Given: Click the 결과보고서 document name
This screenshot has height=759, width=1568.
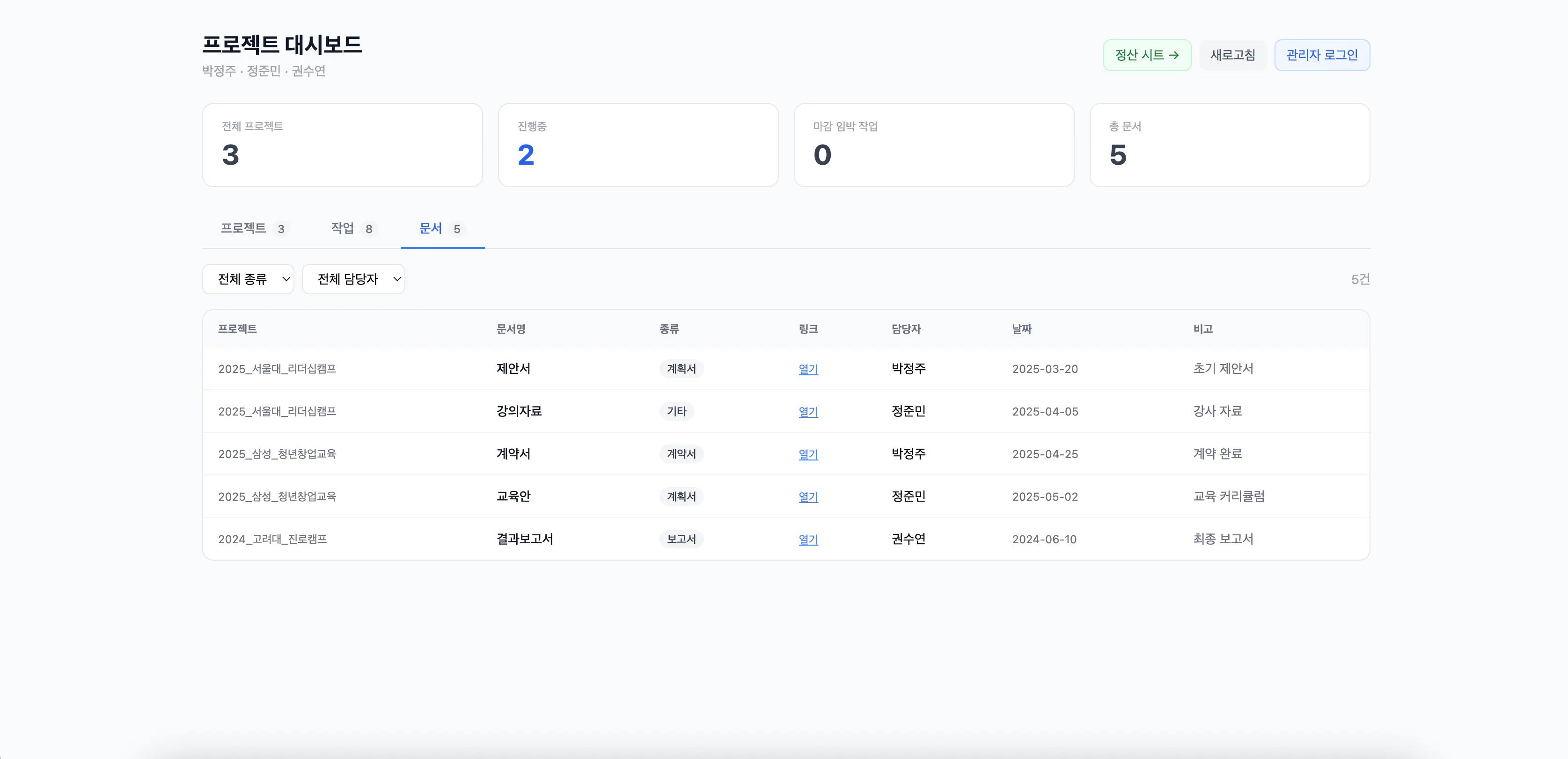Looking at the screenshot, I should coord(525,539).
